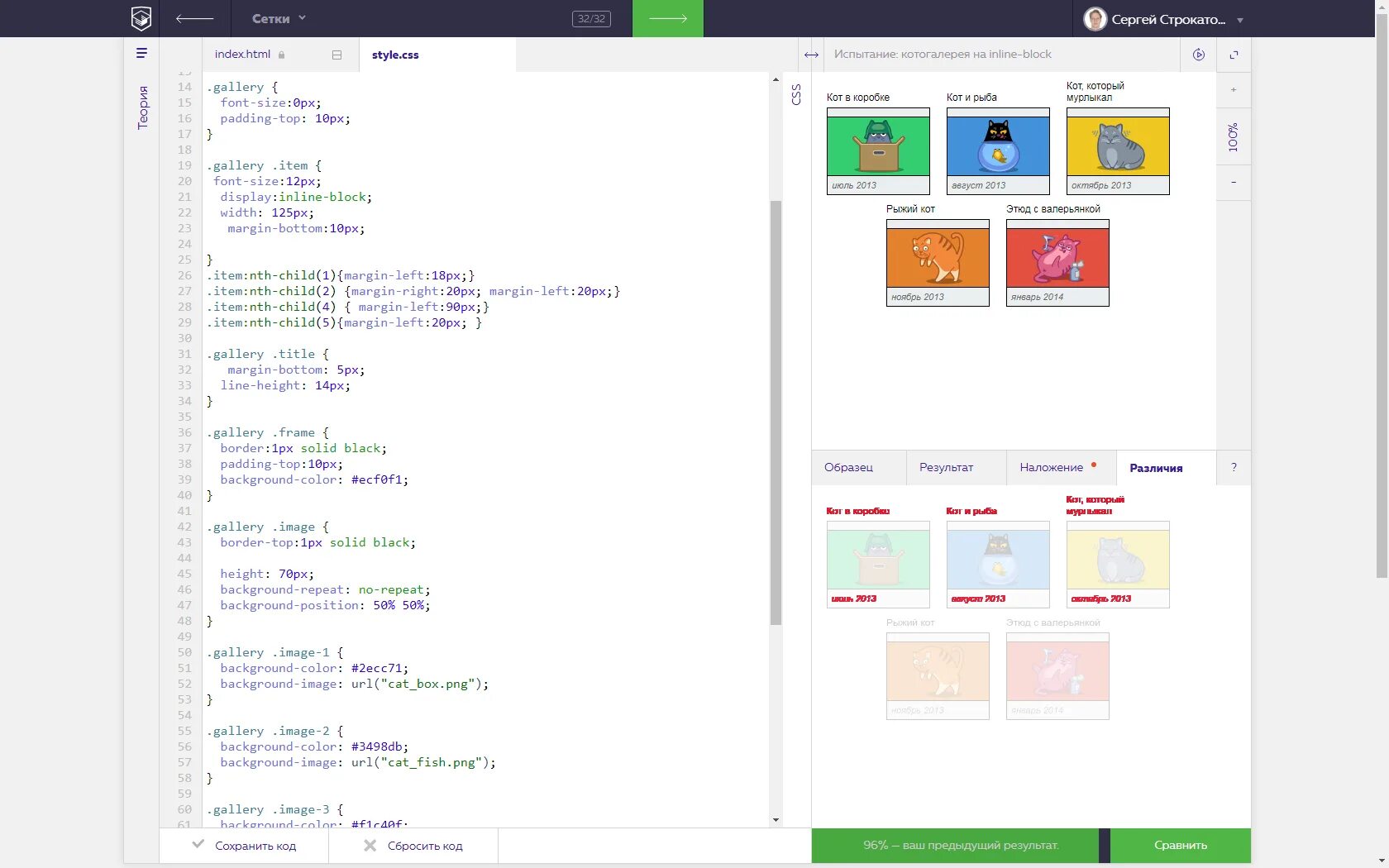The height and width of the screenshot is (868, 1389).
Task: Click Сохранить код button
Action: point(244,846)
